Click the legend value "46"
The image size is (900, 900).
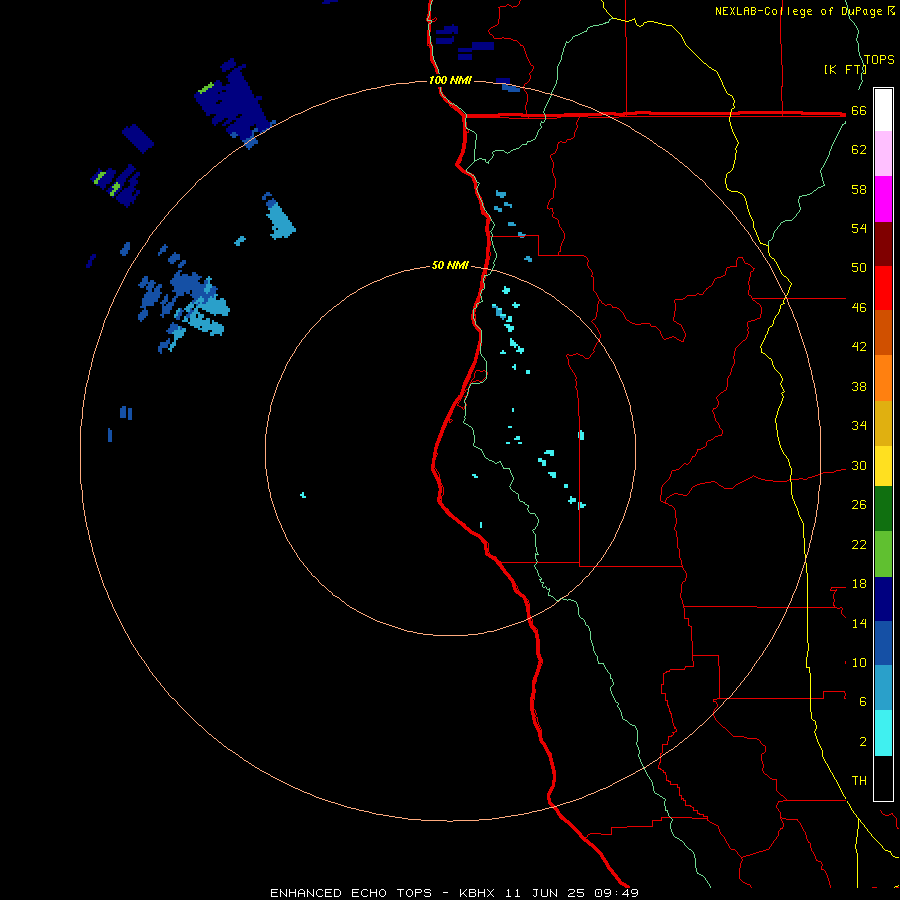click(859, 308)
